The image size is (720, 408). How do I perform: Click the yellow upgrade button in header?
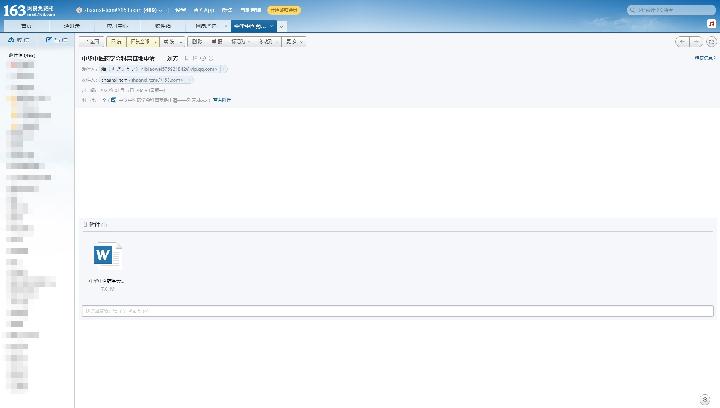pos(283,10)
